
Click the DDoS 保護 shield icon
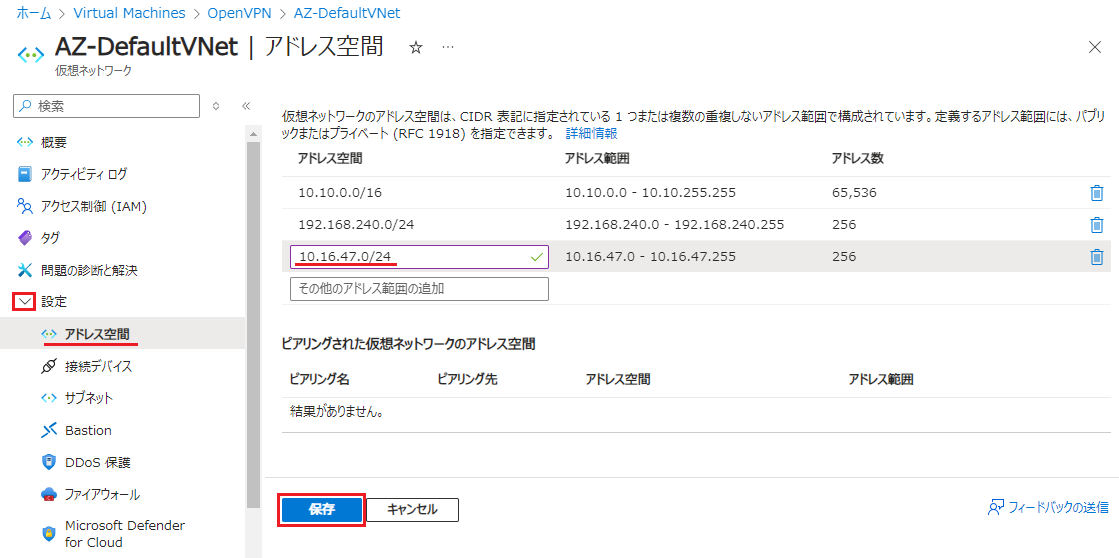(x=49, y=462)
